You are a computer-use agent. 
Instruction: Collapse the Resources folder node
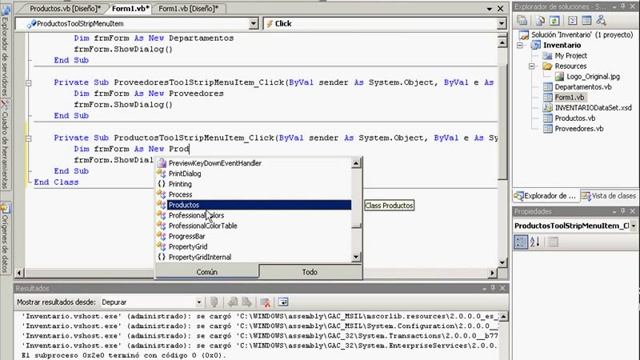[x=532, y=66]
